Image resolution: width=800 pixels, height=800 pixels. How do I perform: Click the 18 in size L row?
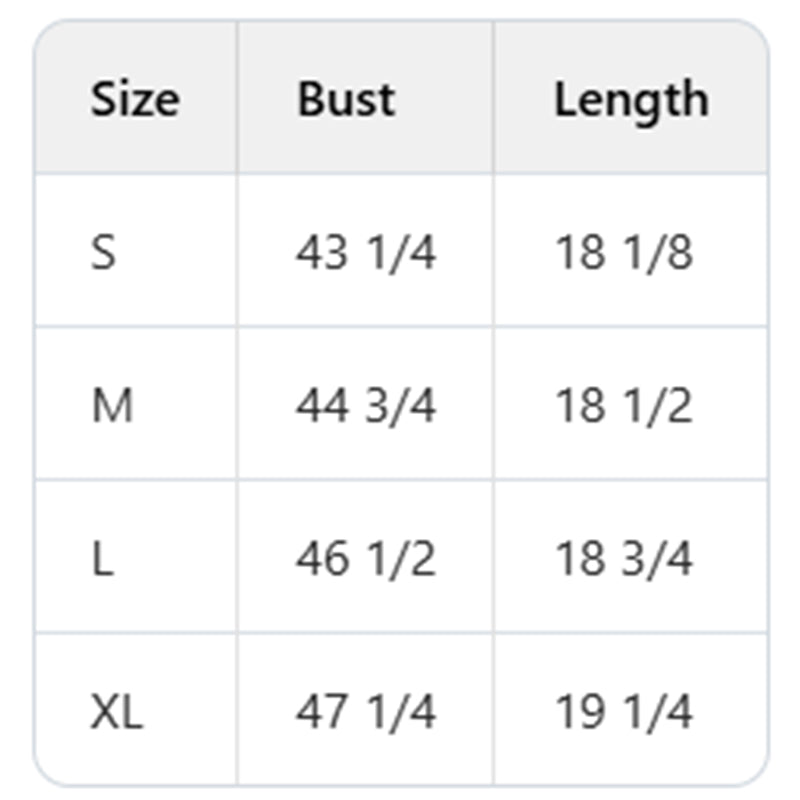pyautogui.click(x=580, y=560)
